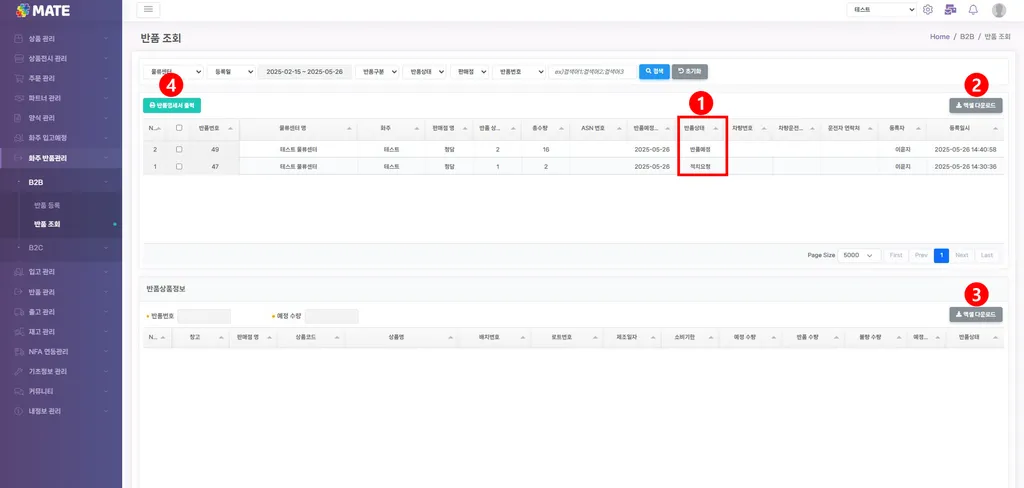Click the 재고 관리 sidebar icon

[x=20, y=331]
